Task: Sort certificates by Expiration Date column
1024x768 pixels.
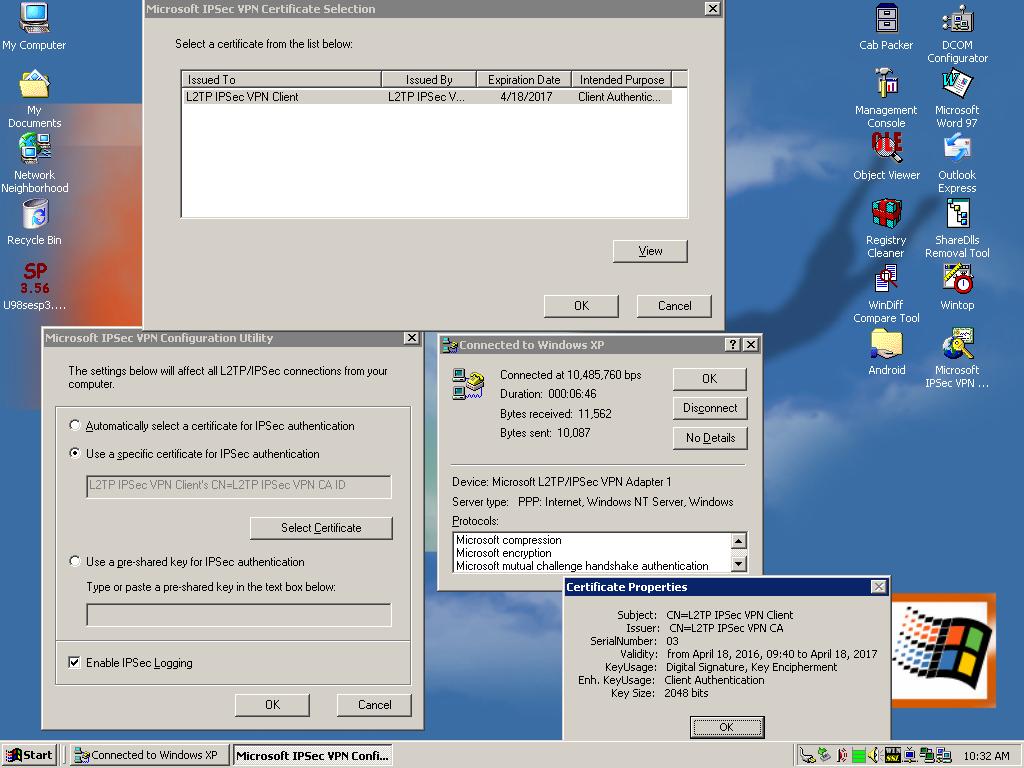Action: pyautogui.click(x=523, y=80)
